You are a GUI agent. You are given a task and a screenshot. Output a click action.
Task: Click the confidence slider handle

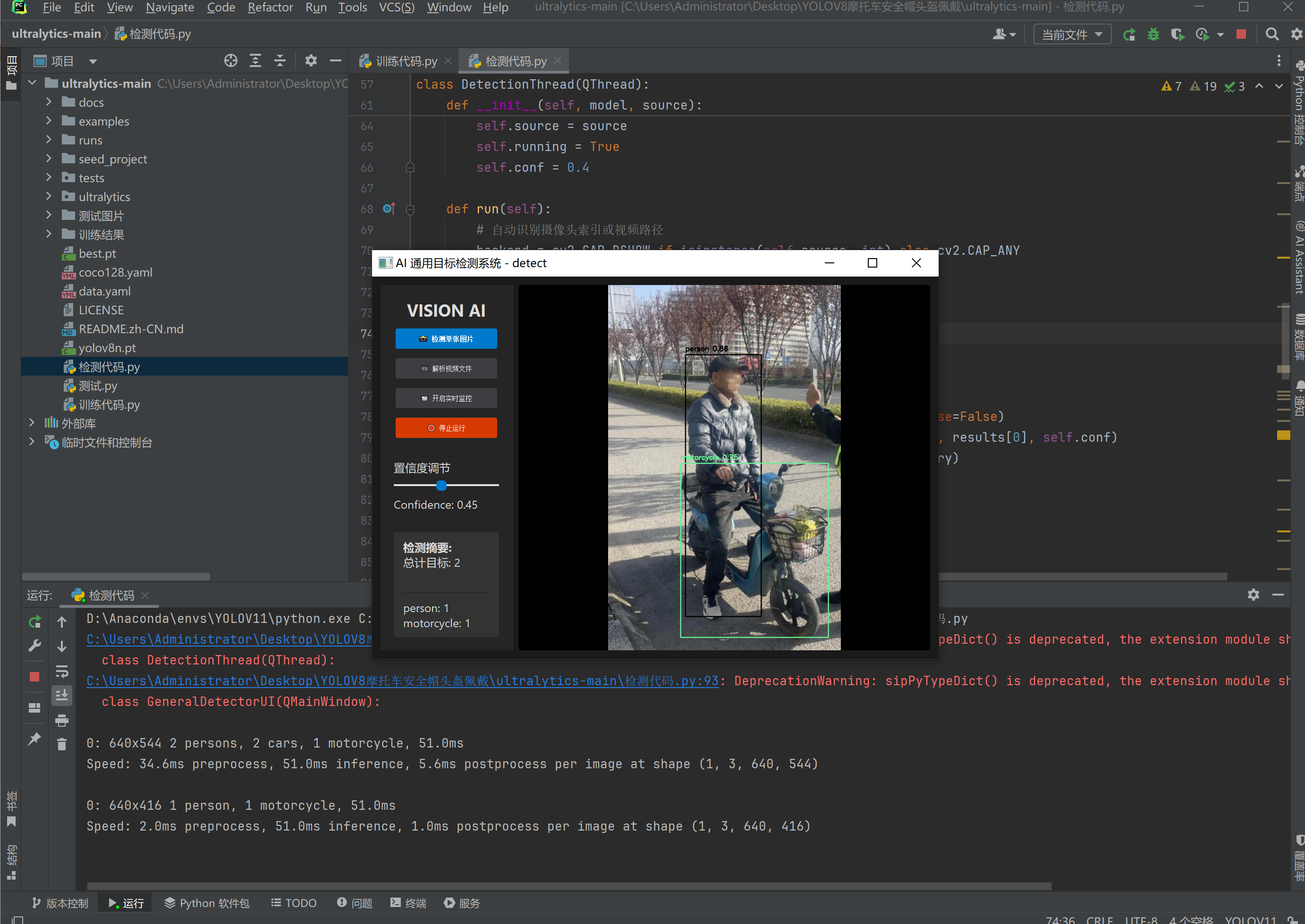[441, 485]
